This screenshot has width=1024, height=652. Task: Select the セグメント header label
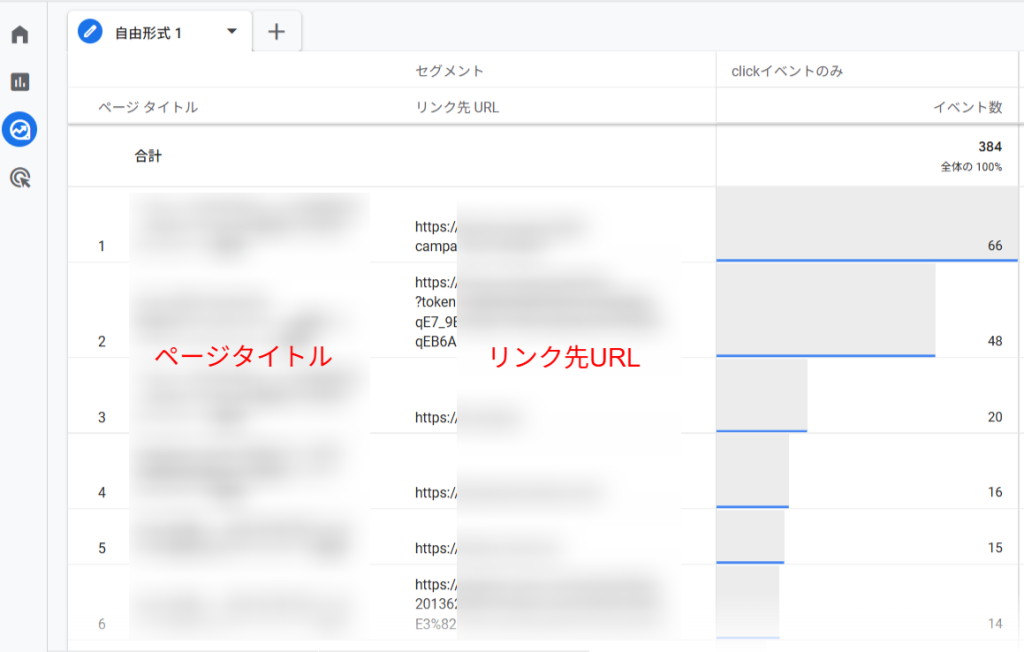coord(450,71)
